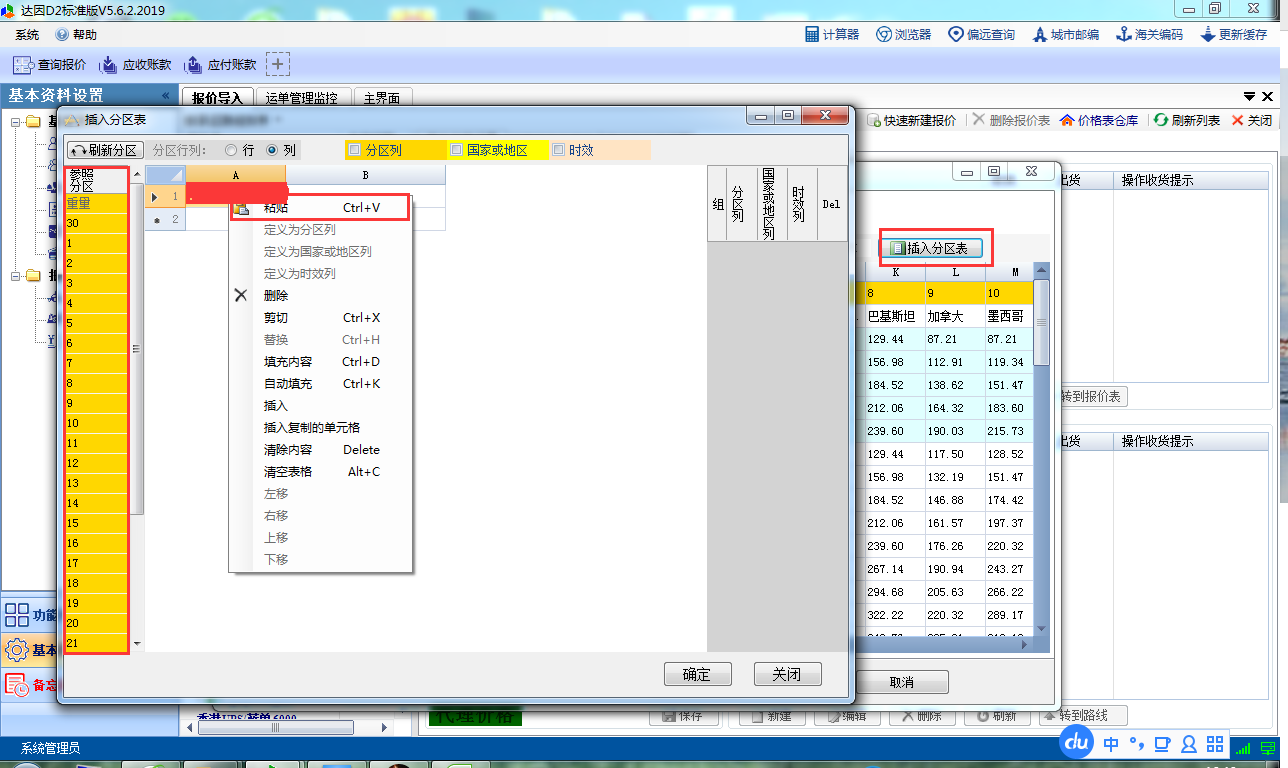1288x768 pixels.
Task: Select the 列 radio option
Action: click(272, 150)
